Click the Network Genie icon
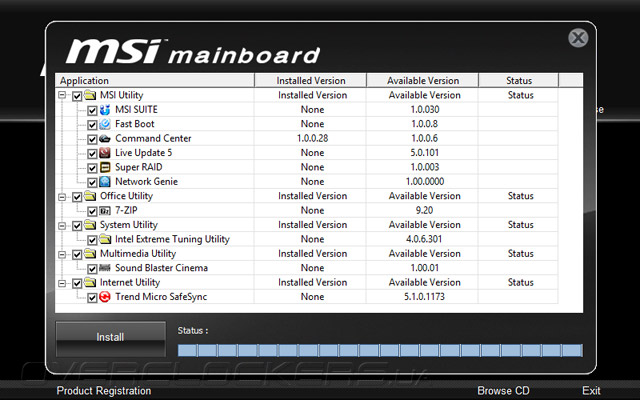The width and height of the screenshot is (640, 400). 105,182
